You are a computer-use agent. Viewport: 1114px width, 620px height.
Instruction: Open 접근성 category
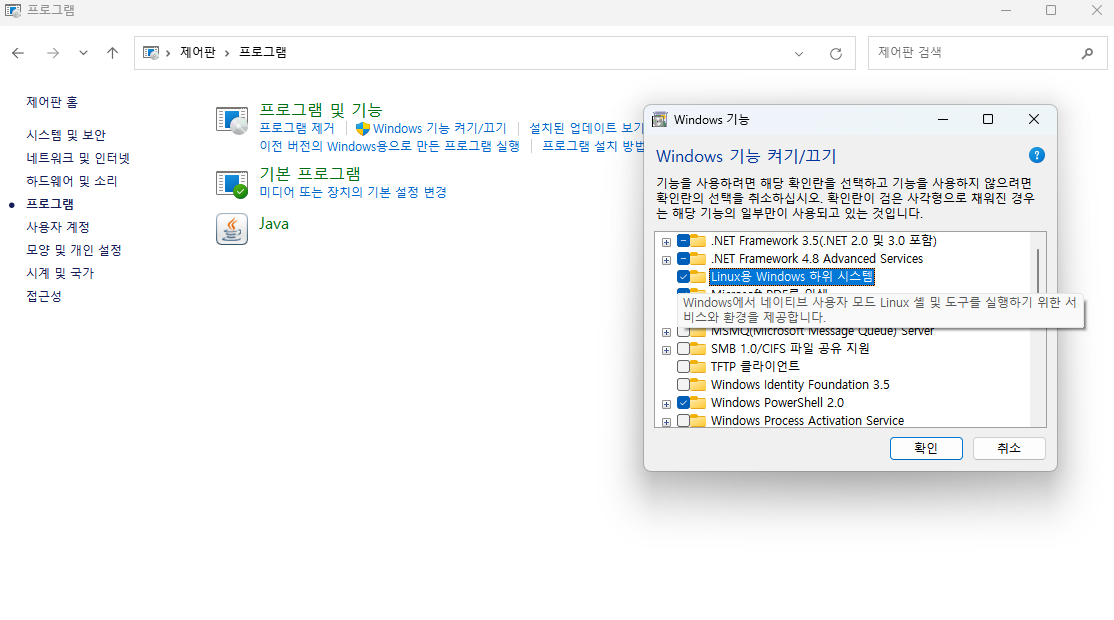click(44, 296)
